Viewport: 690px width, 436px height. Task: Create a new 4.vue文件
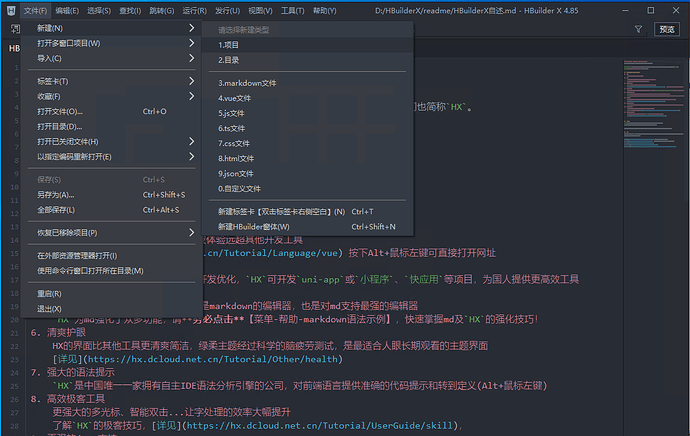coord(236,98)
